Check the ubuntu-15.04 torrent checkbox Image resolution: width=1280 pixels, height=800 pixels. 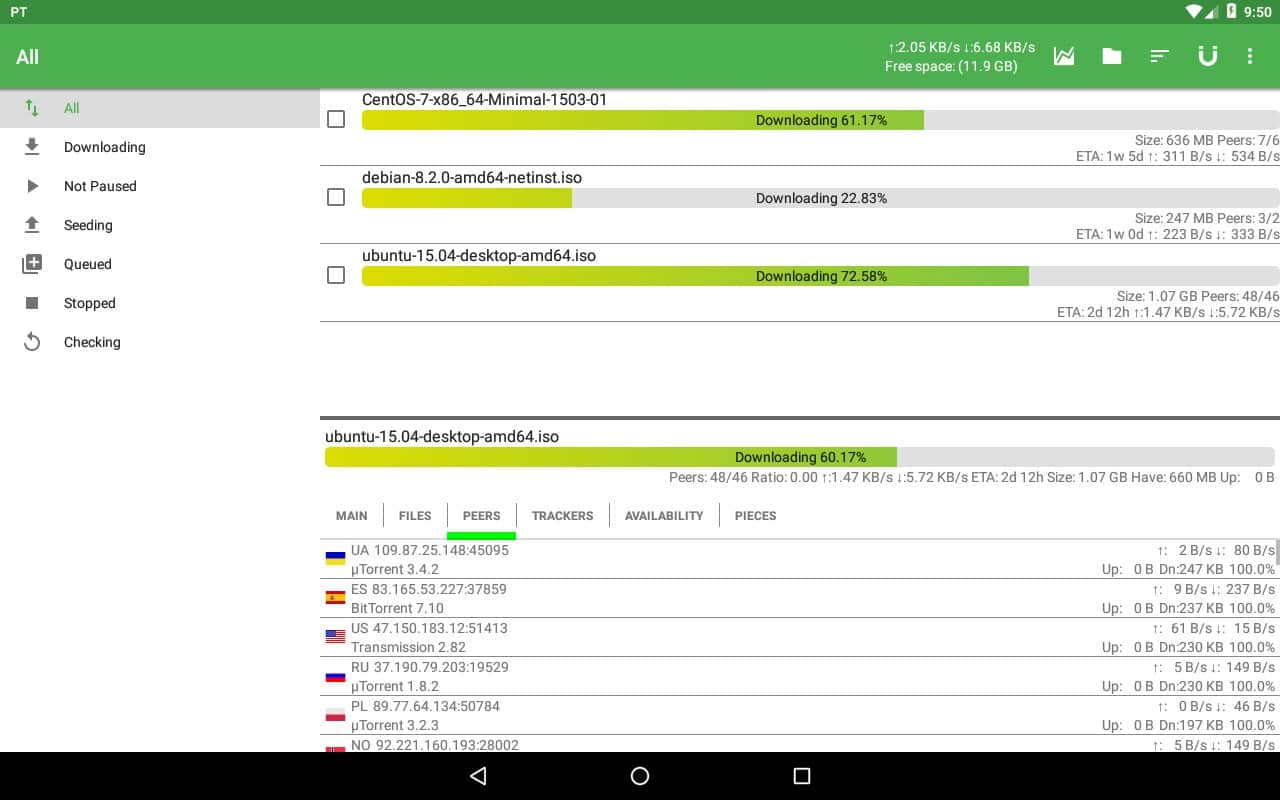pyautogui.click(x=336, y=275)
